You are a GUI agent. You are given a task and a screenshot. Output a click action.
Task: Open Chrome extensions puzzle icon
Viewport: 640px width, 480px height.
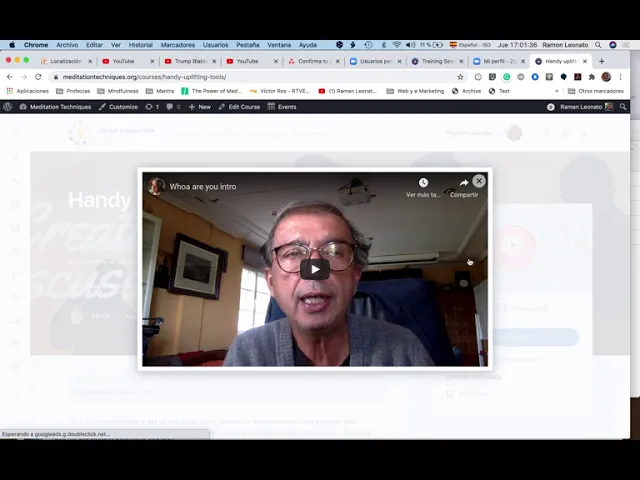pos(592,77)
